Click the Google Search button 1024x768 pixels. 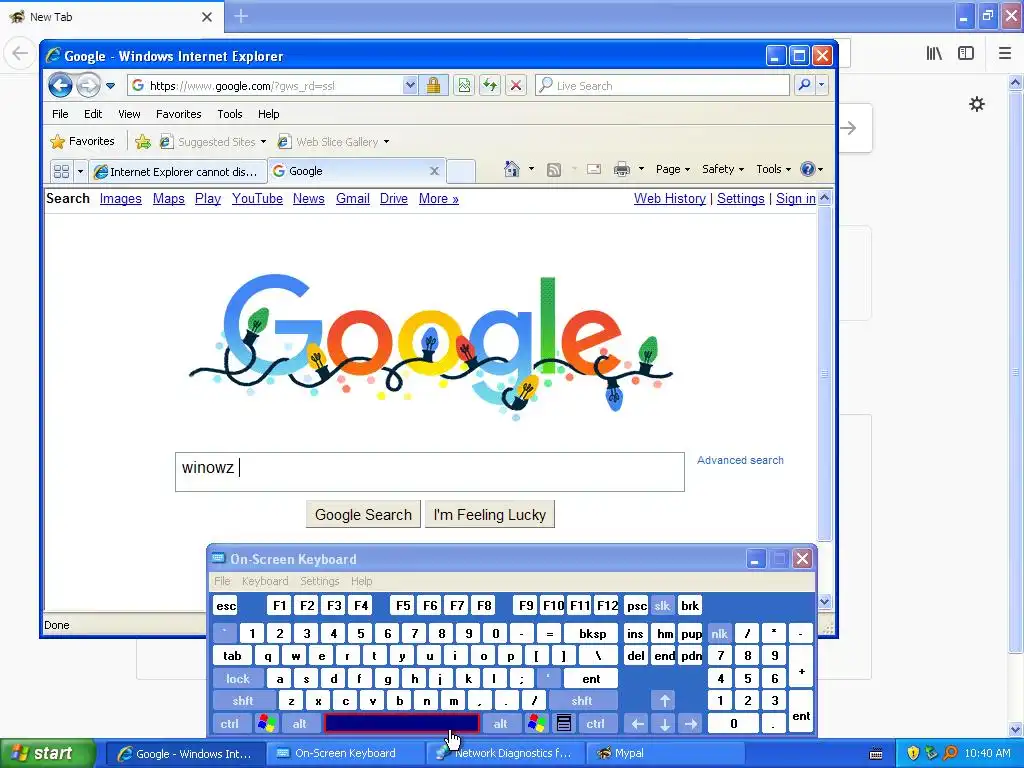point(363,515)
